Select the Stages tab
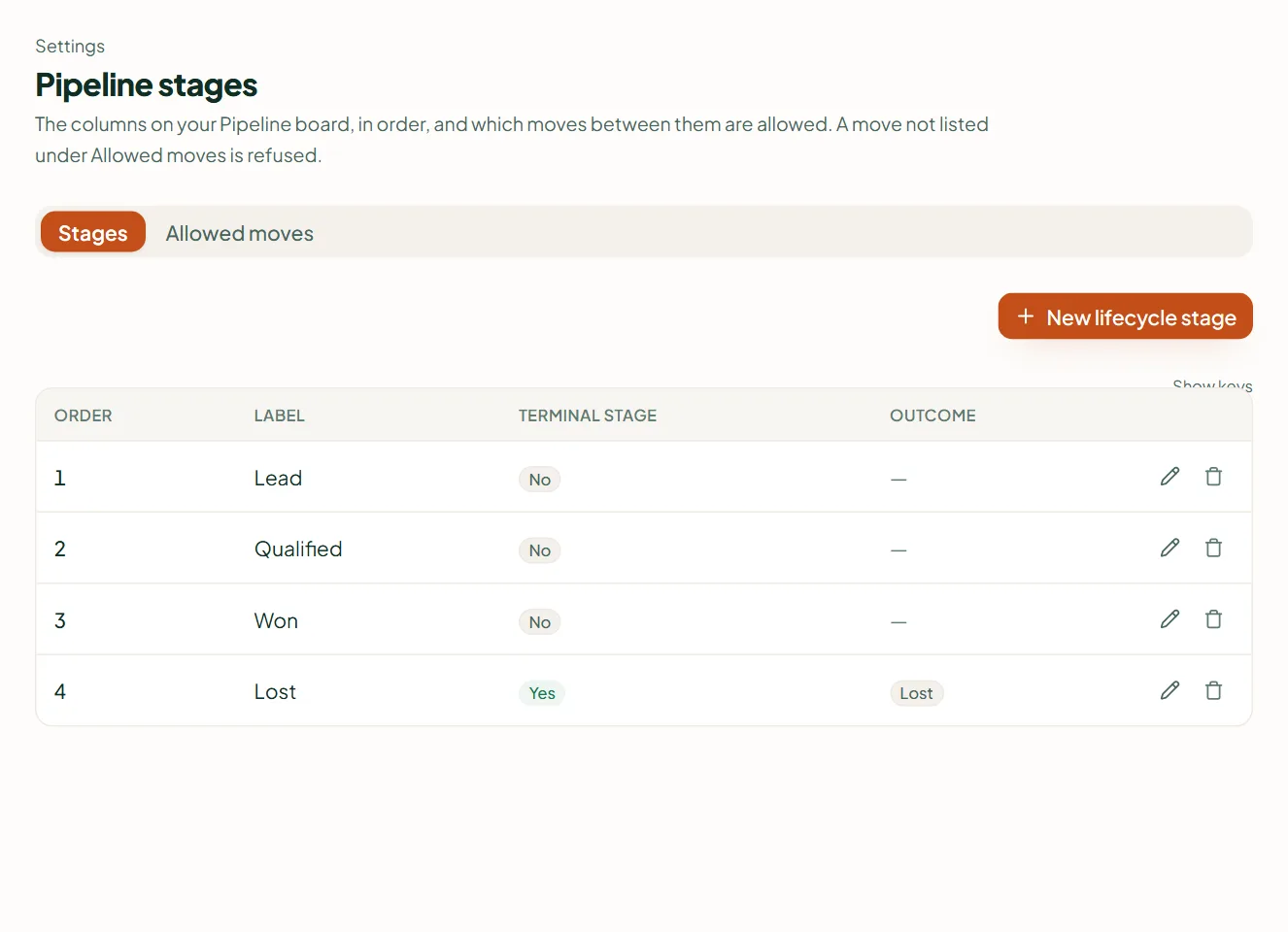The width and height of the screenshot is (1288, 932). 93,233
